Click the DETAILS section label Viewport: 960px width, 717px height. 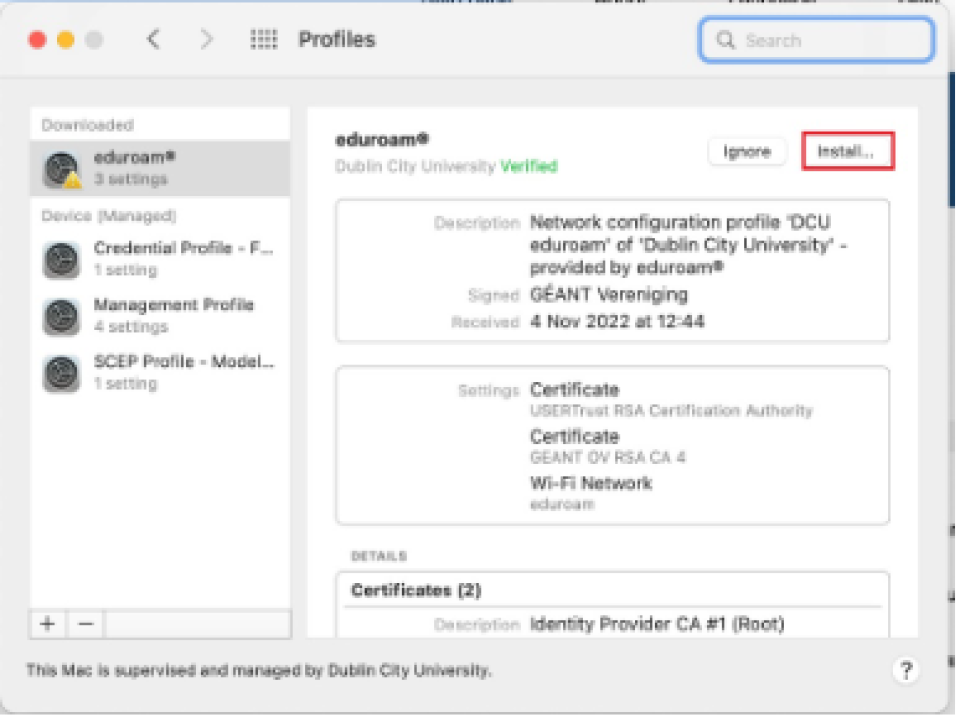click(x=379, y=556)
